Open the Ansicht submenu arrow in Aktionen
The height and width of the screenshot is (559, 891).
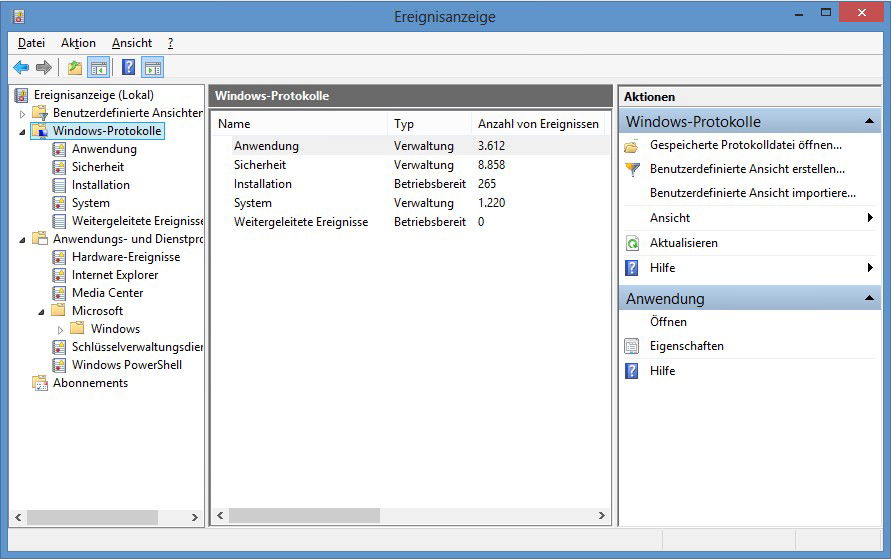tap(870, 218)
